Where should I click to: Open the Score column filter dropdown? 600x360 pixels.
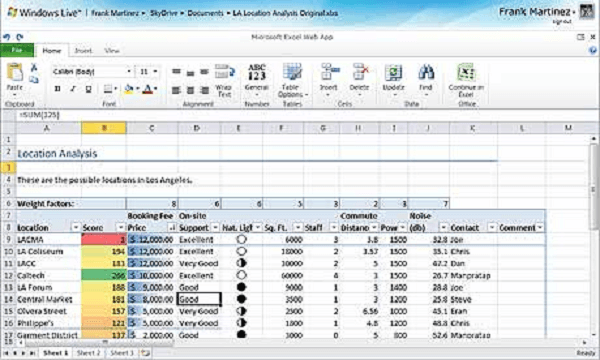point(121,228)
